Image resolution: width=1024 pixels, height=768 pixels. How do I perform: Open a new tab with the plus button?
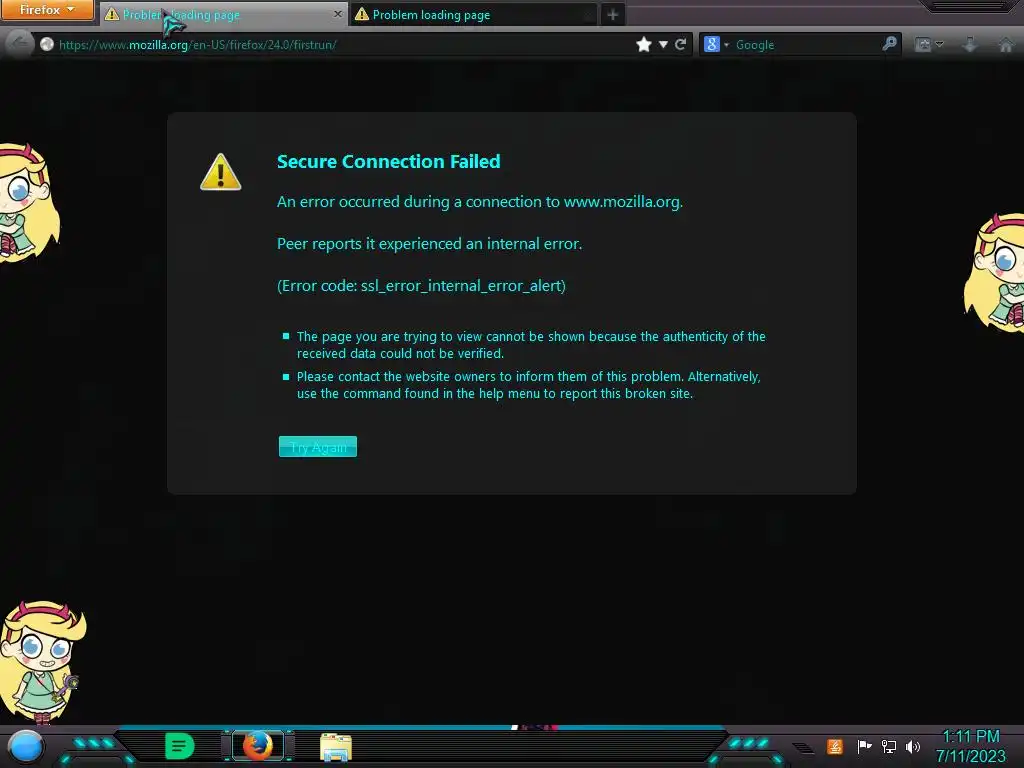coord(612,14)
